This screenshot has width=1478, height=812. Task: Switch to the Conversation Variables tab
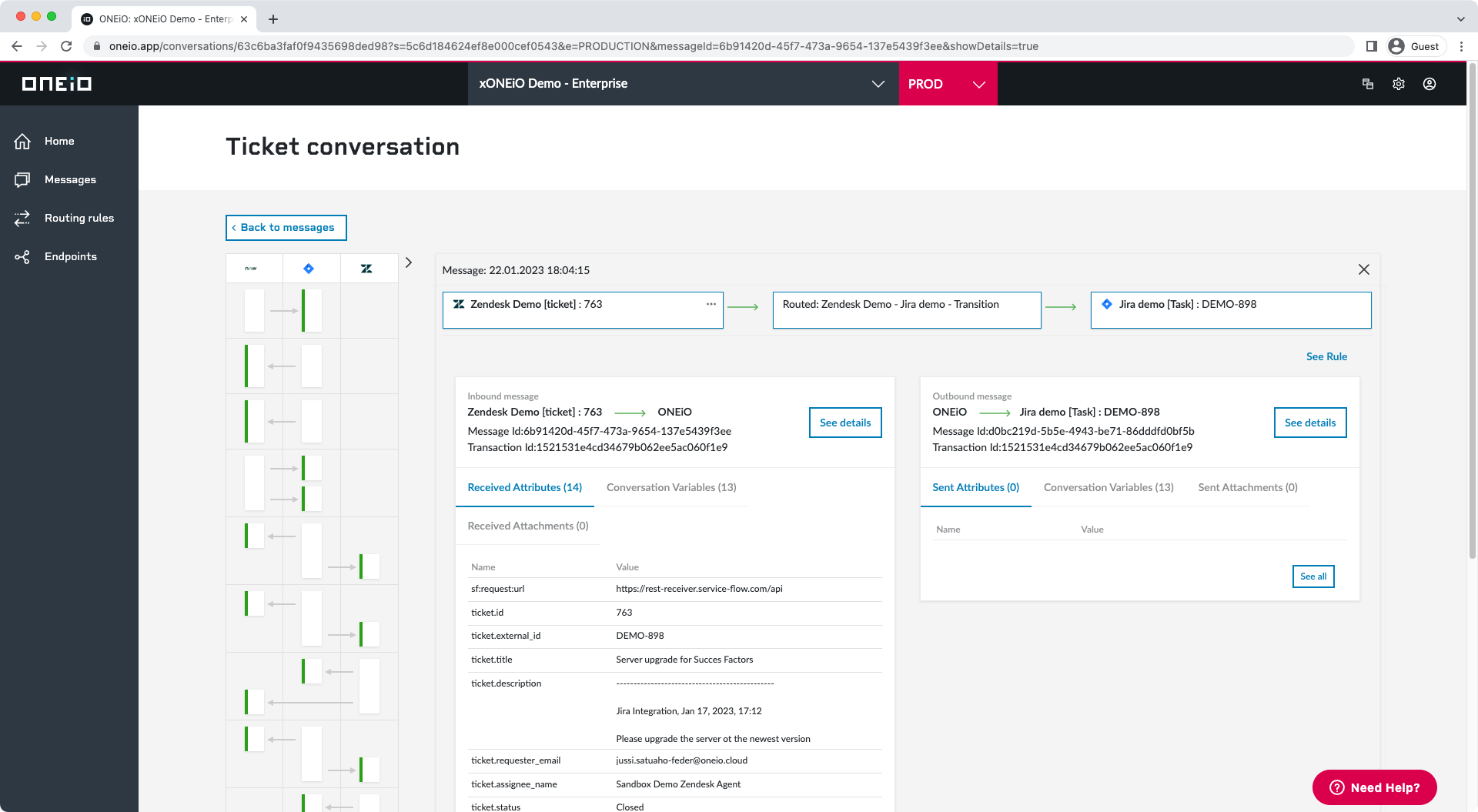point(671,487)
